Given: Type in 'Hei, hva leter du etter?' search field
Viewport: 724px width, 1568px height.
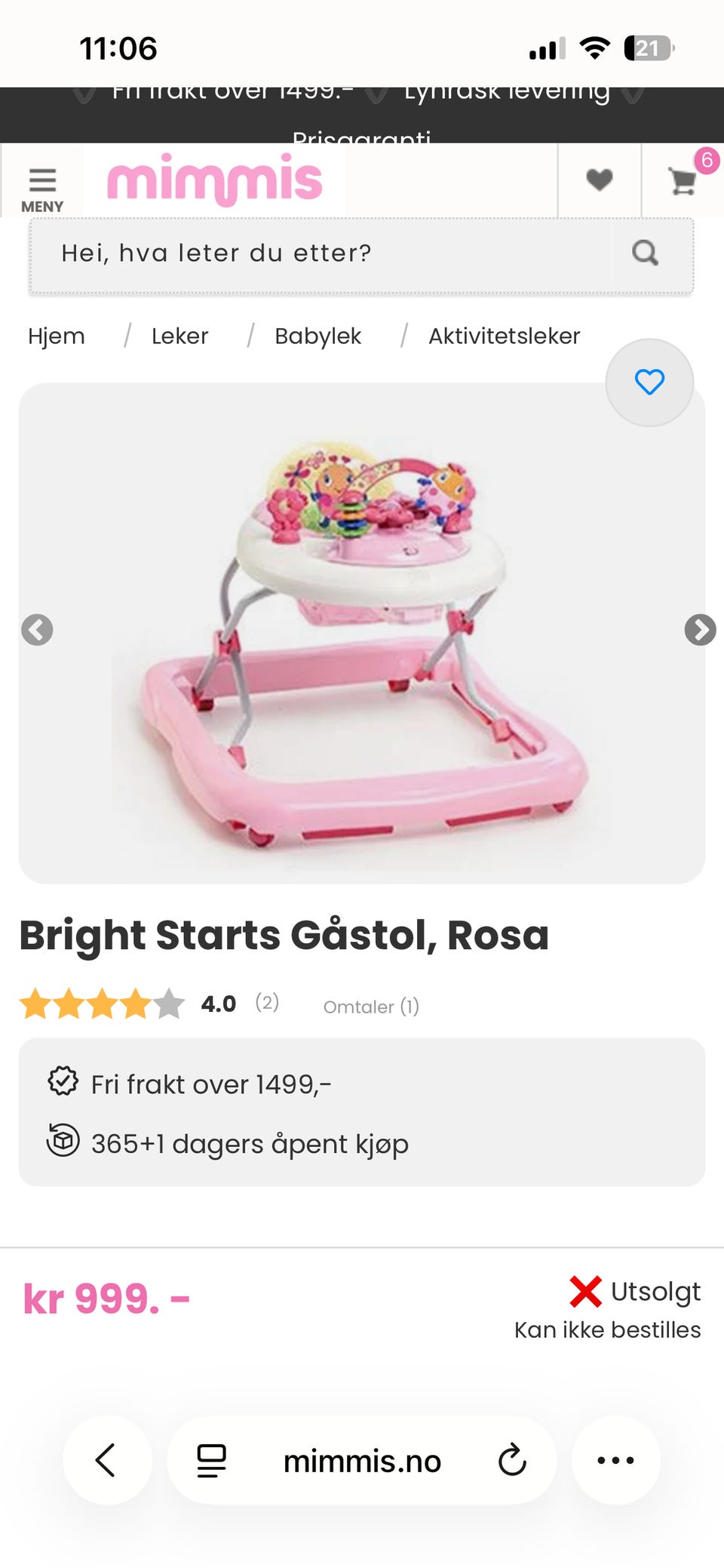Looking at the screenshot, I should pyautogui.click(x=317, y=254).
